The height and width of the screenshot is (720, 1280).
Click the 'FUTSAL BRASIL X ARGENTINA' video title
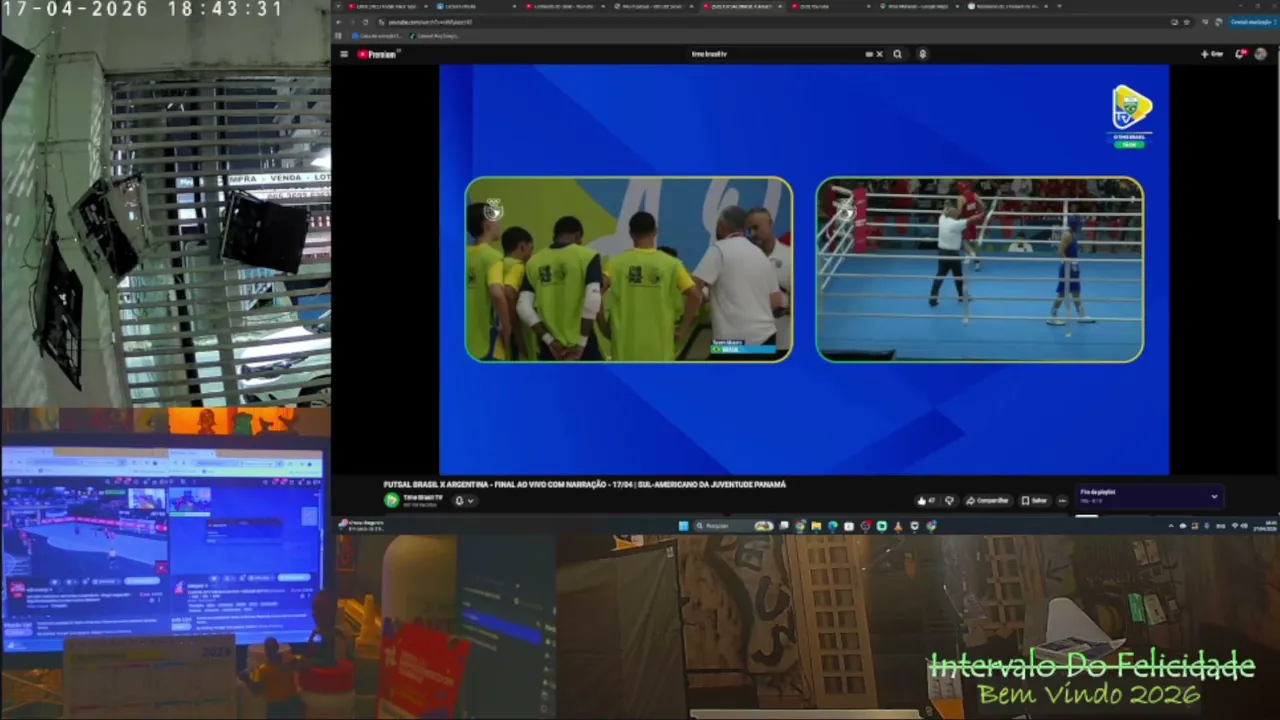pyautogui.click(x=585, y=484)
